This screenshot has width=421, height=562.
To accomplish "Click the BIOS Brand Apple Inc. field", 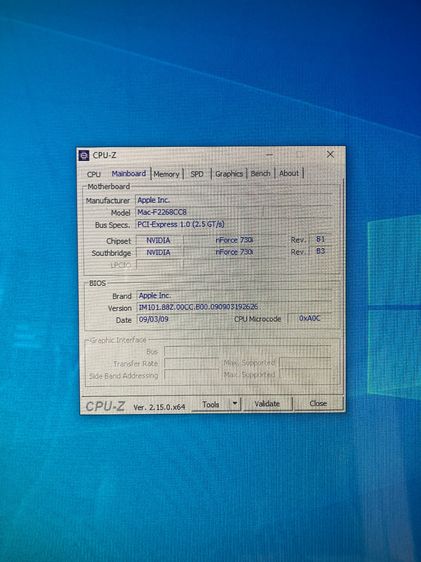I will click(234, 295).
